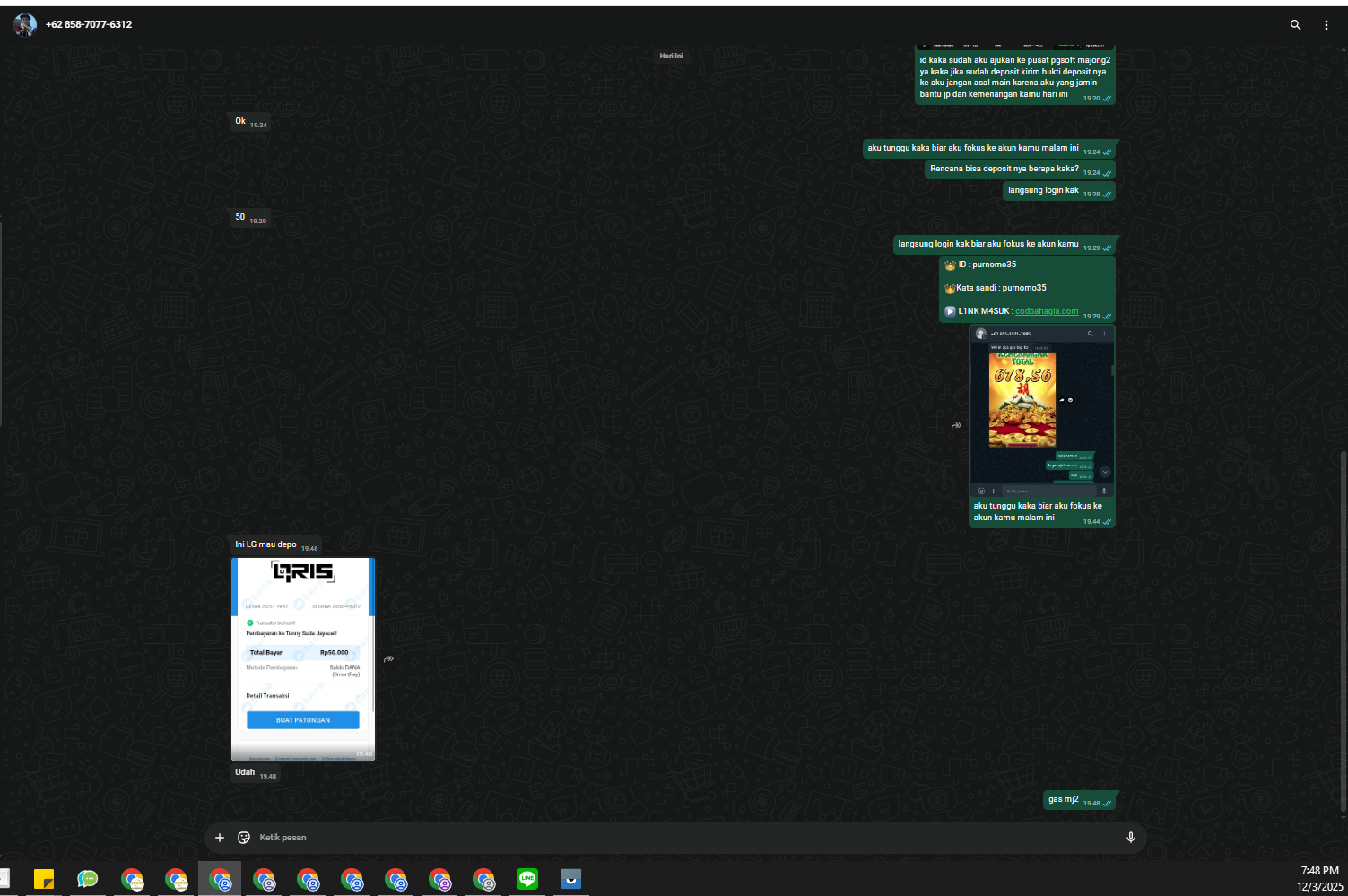Open the green chat-bubble app in taskbar
The image size is (1348, 896).
click(x=87, y=880)
